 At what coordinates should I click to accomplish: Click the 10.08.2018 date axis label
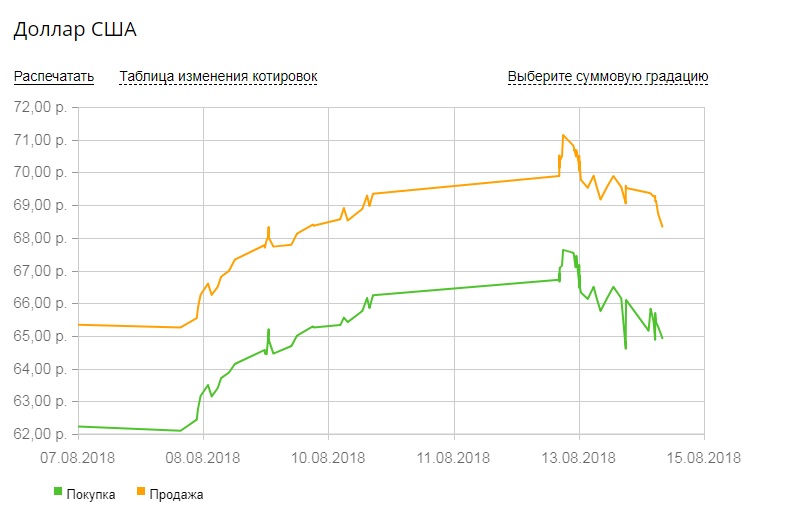(x=328, y=457)
